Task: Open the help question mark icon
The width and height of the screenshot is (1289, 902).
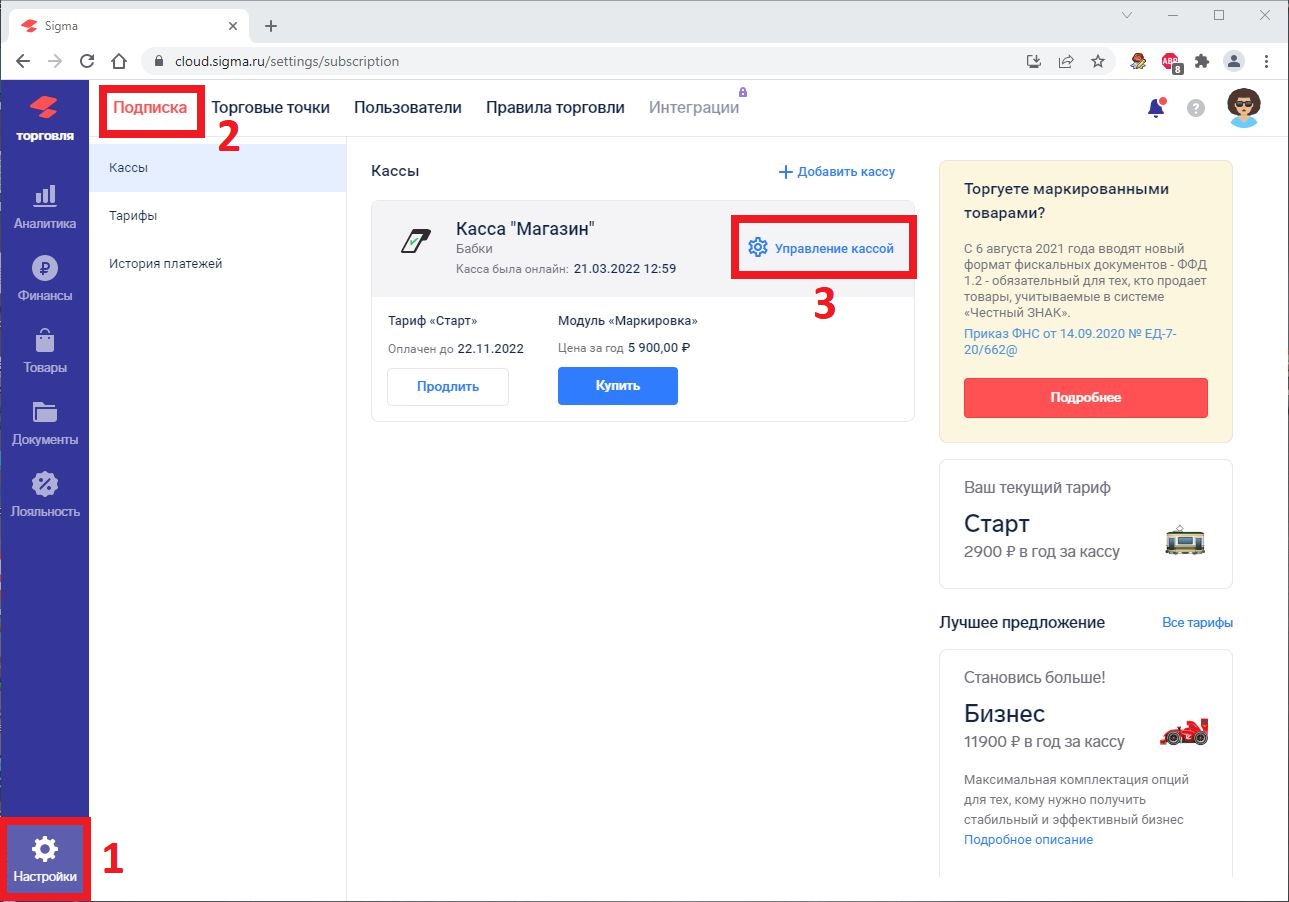Action: (x=1196, y=108)
